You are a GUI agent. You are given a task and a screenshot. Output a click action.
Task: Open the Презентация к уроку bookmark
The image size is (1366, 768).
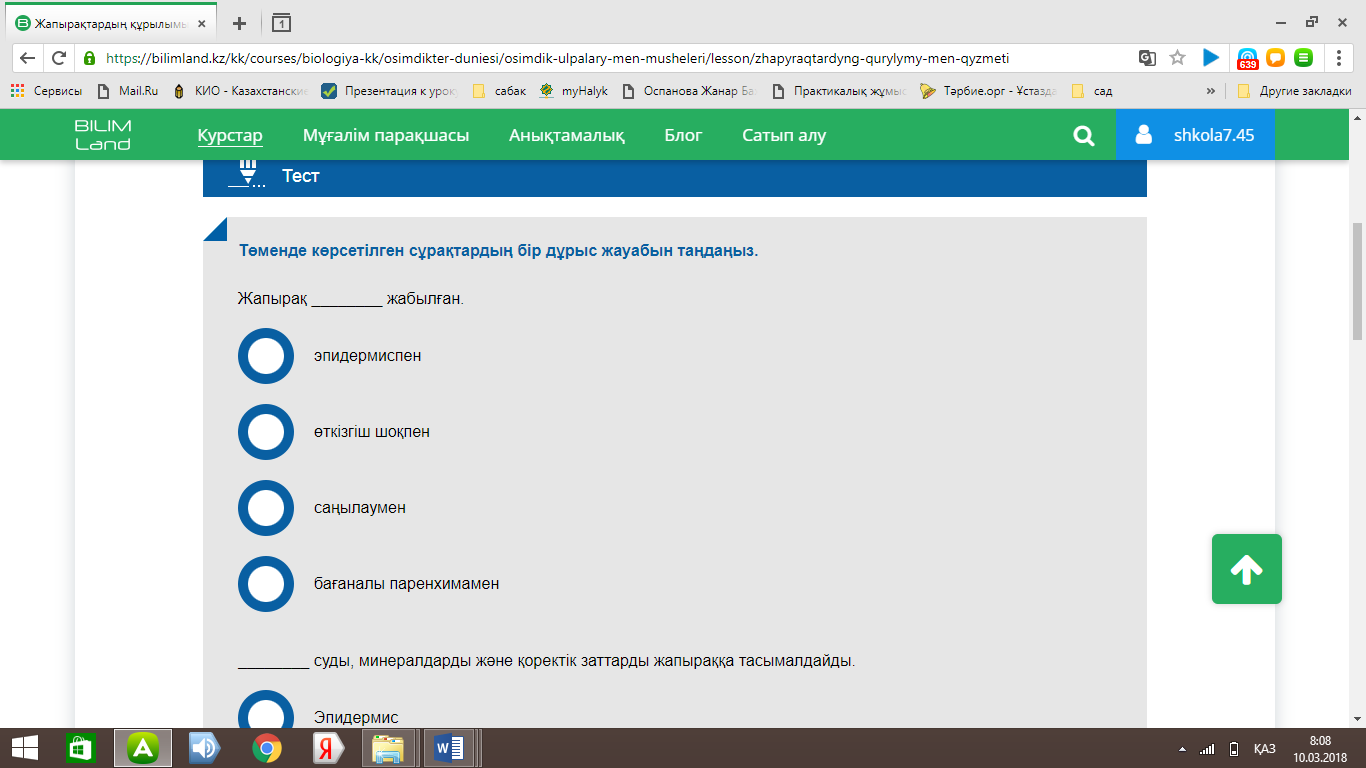[389, 91]
